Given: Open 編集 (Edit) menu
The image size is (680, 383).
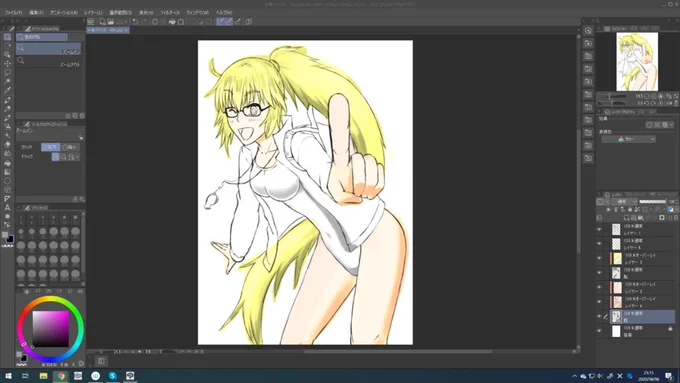Looking at the screenshot, I should click(x=36, y=13).
